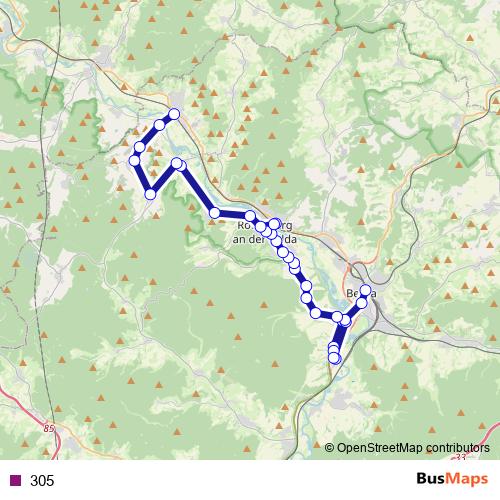
Task: Select the easternmost stop marker near the Bebra label
Action: coord(366,290)
